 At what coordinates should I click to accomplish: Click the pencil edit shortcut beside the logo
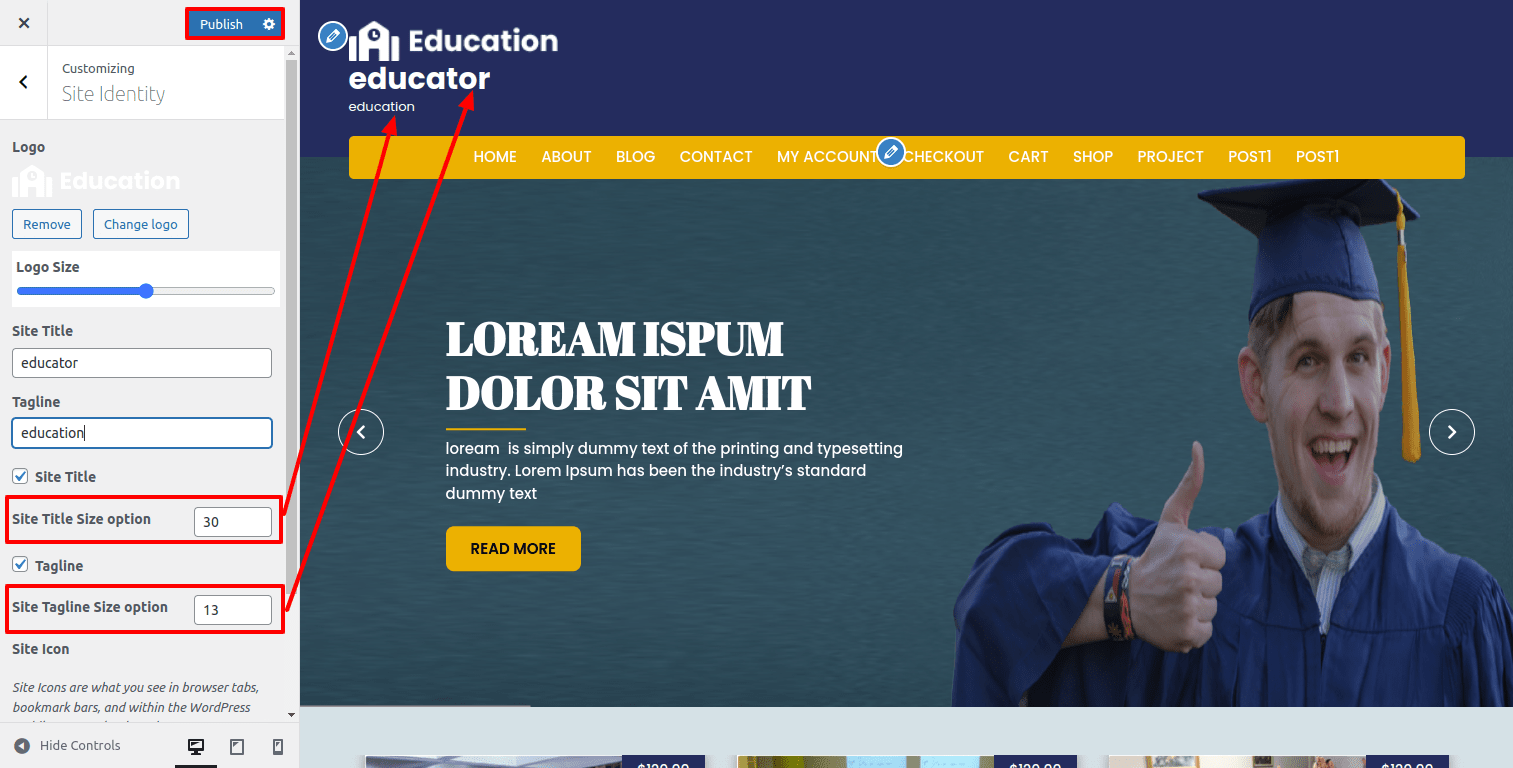coord(333,36)
